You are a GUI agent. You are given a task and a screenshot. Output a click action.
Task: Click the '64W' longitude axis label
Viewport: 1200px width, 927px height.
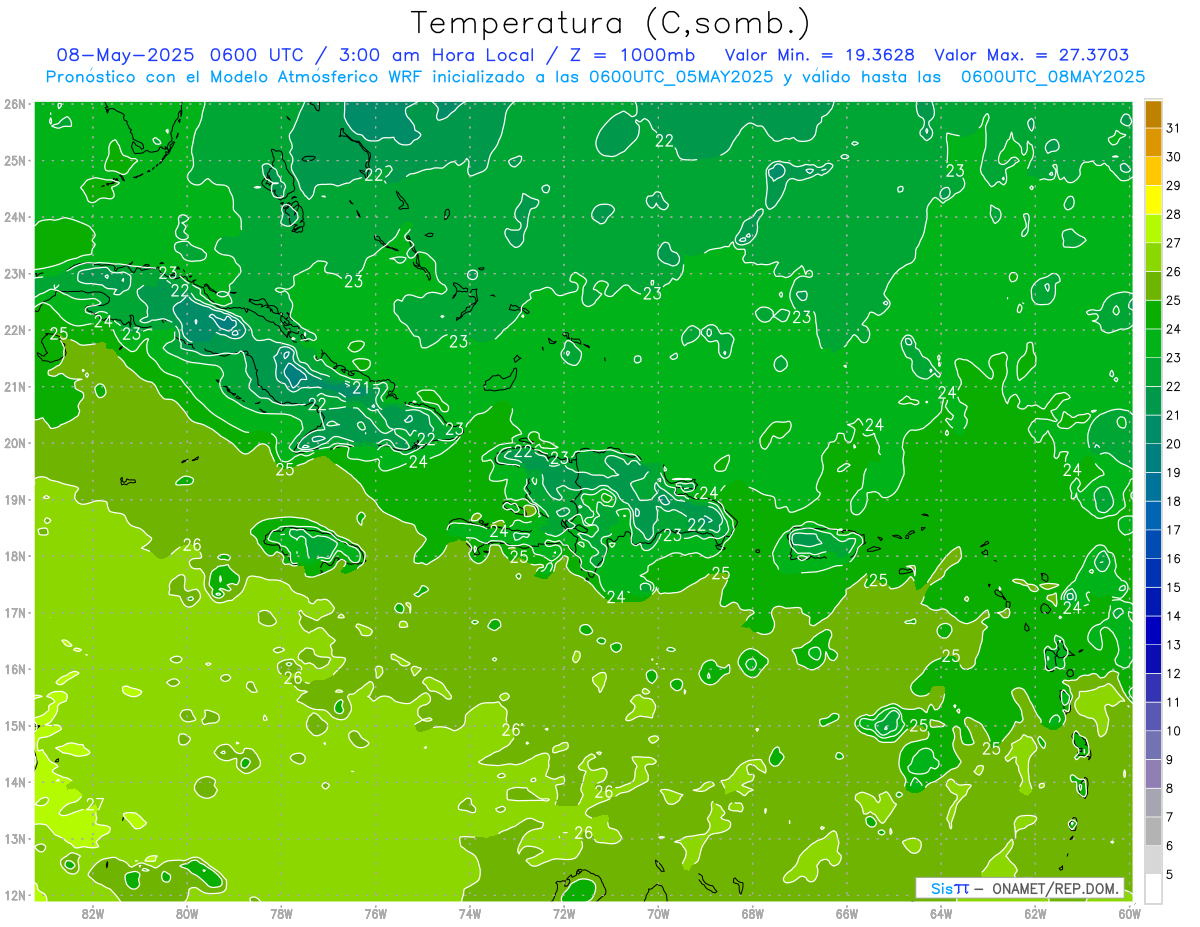[x=941, y=913]
